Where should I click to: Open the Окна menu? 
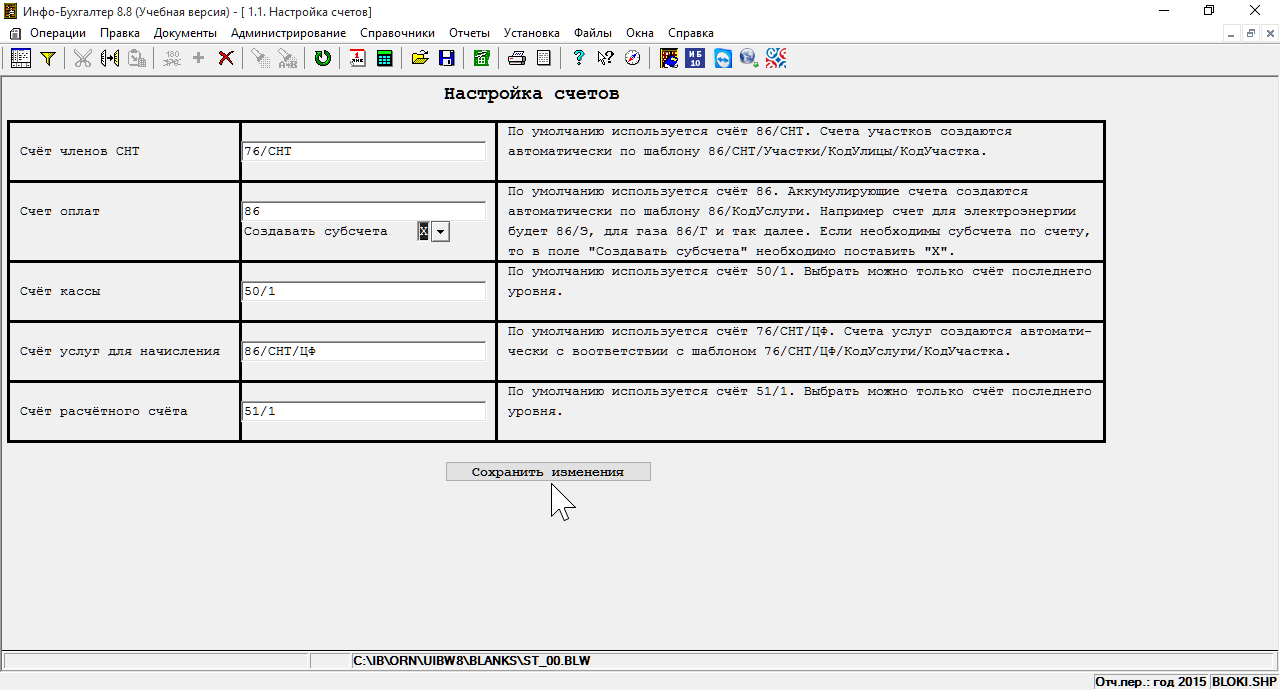click(640, 33)
